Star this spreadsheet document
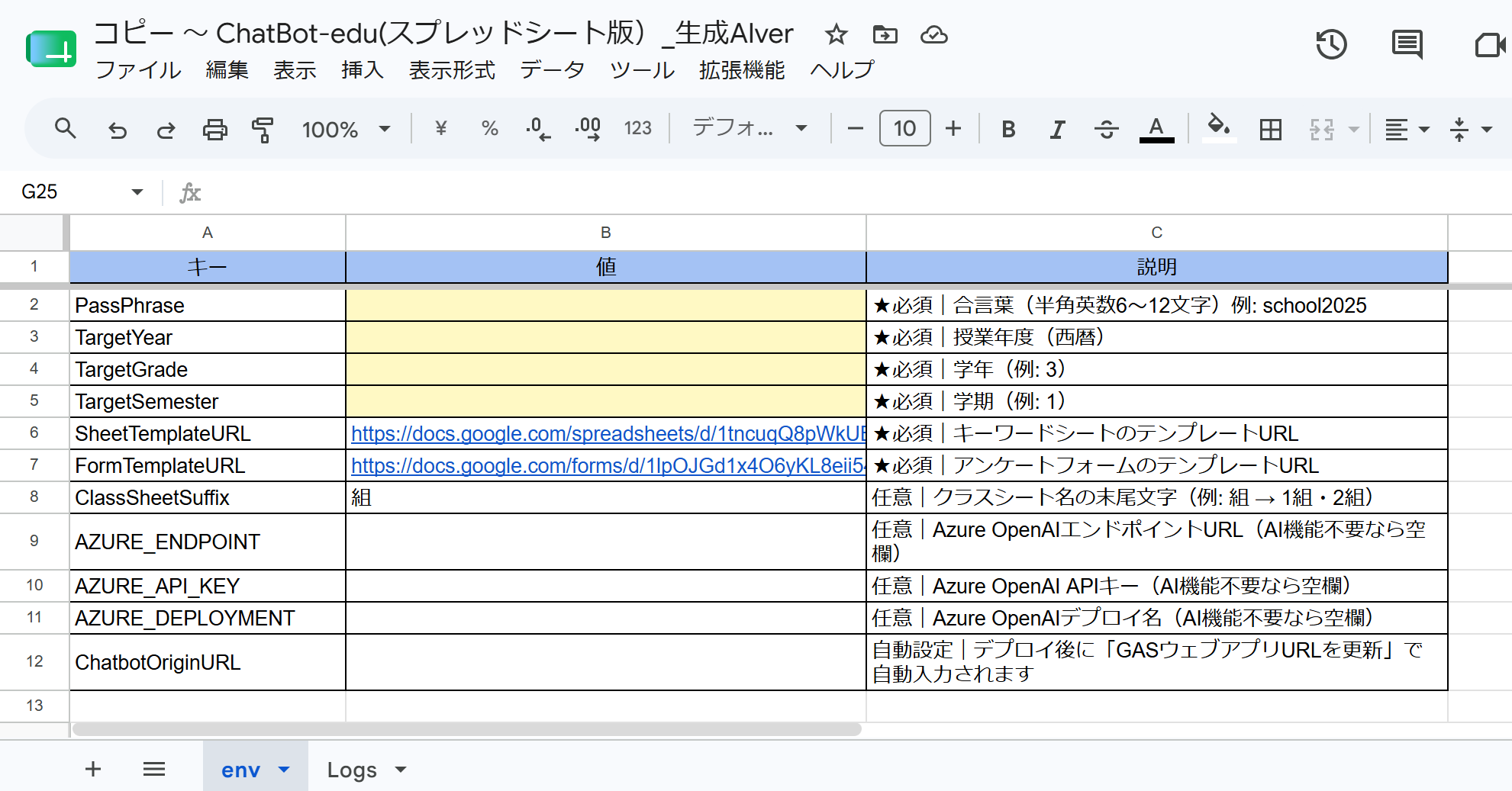The image size is (1512, 791). pyautogui.click(x=837, y=34)
